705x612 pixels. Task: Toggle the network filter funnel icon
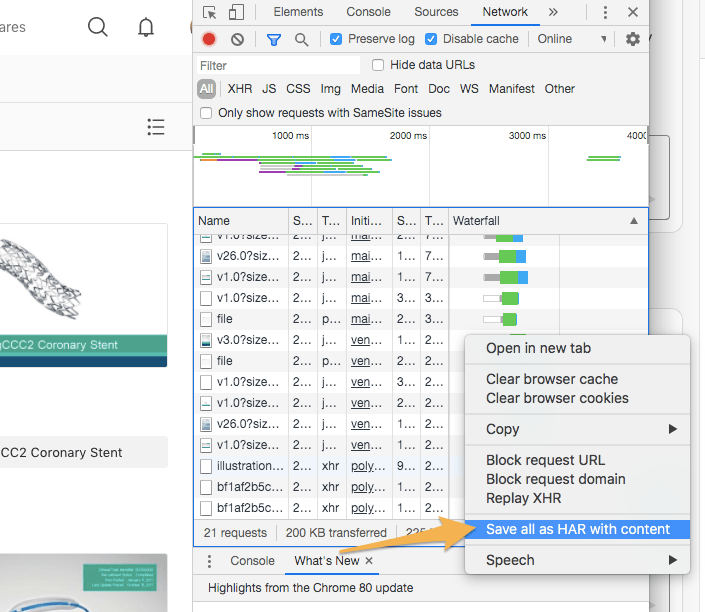point(273,40)
